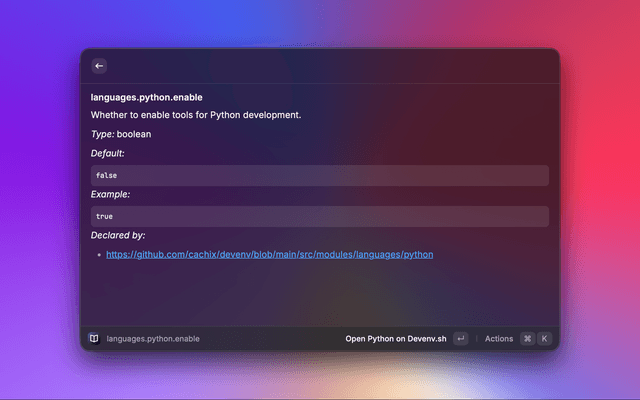
Task: Click the Enter key icon
Action: point(460,339)
